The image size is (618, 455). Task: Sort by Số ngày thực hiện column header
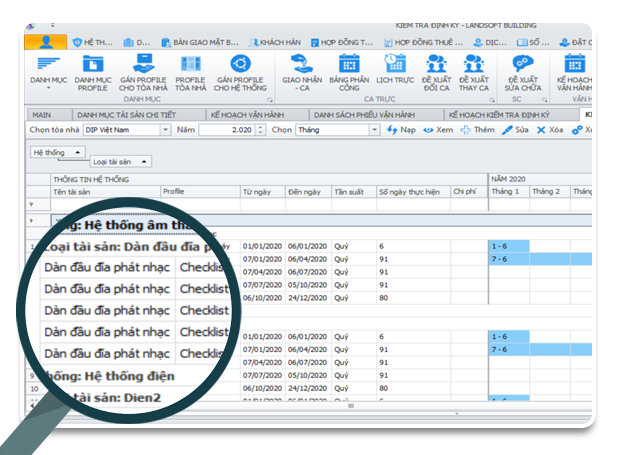(x=413, y=192)
